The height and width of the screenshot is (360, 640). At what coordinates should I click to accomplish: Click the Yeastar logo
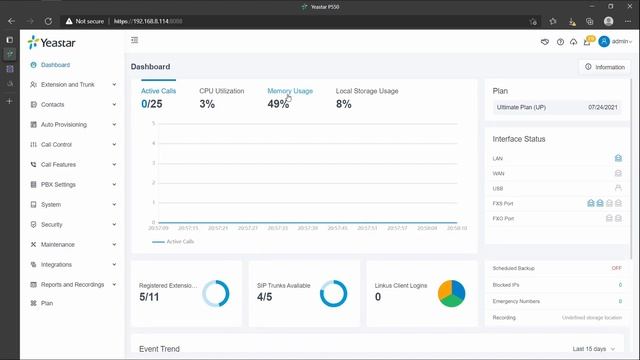tap(51, 42)
